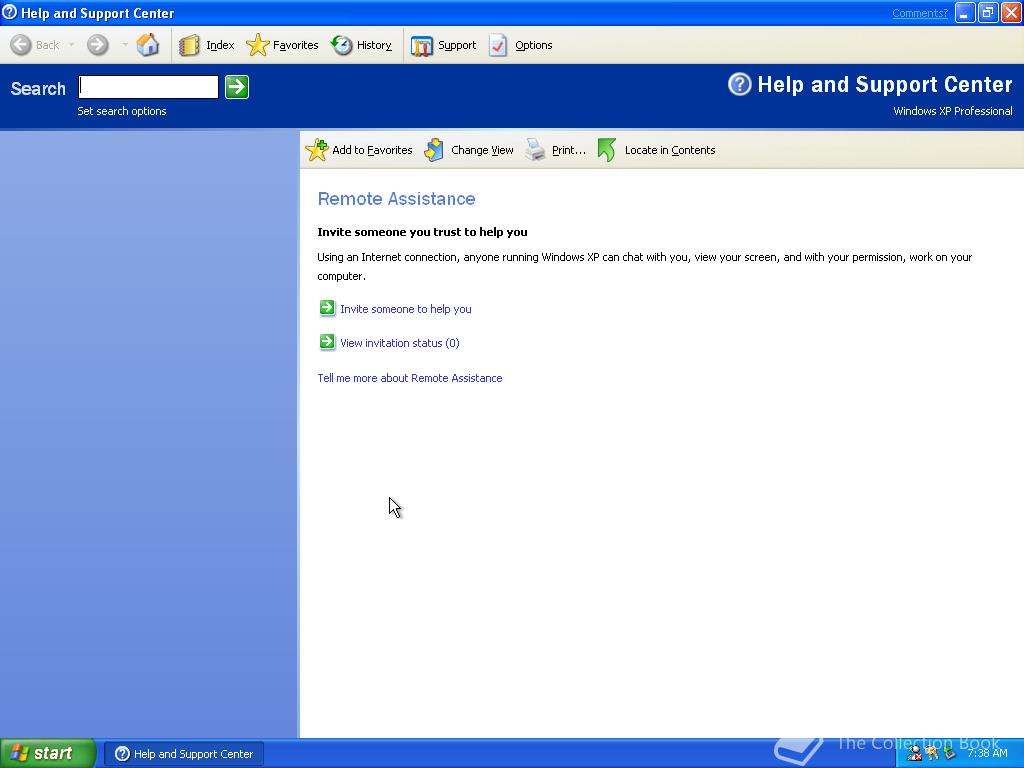
Task: Click the red X network tray icon
Action: [914, 754]
